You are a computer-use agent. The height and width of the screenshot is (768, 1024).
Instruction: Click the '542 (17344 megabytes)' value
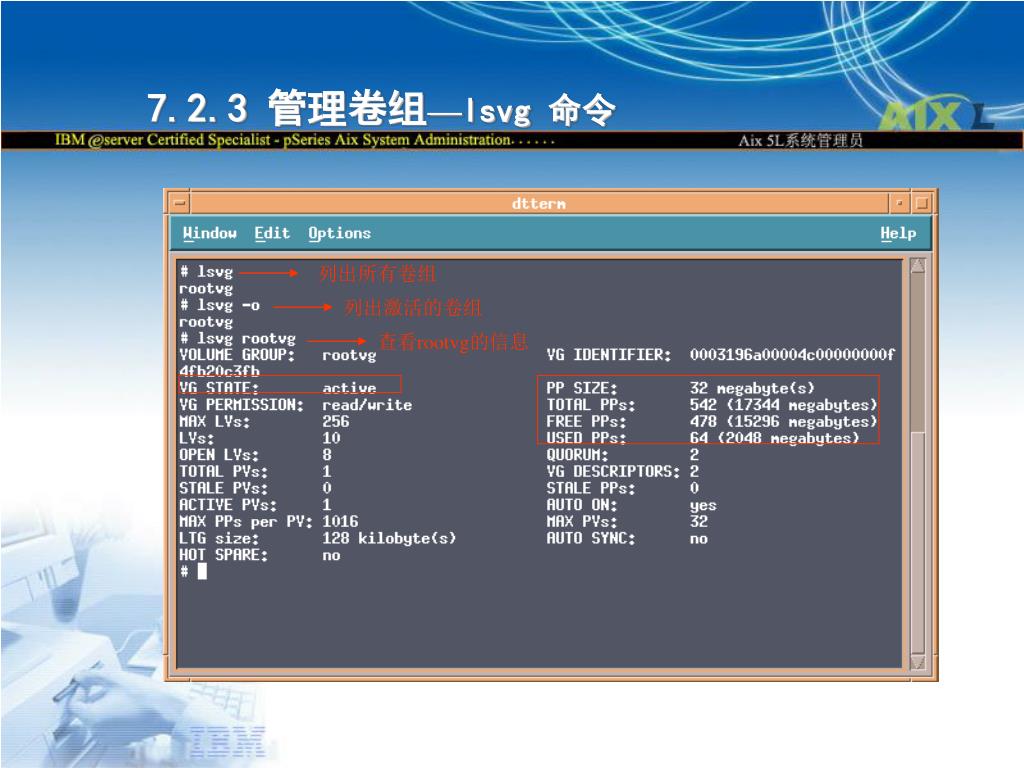click(784, 405)
